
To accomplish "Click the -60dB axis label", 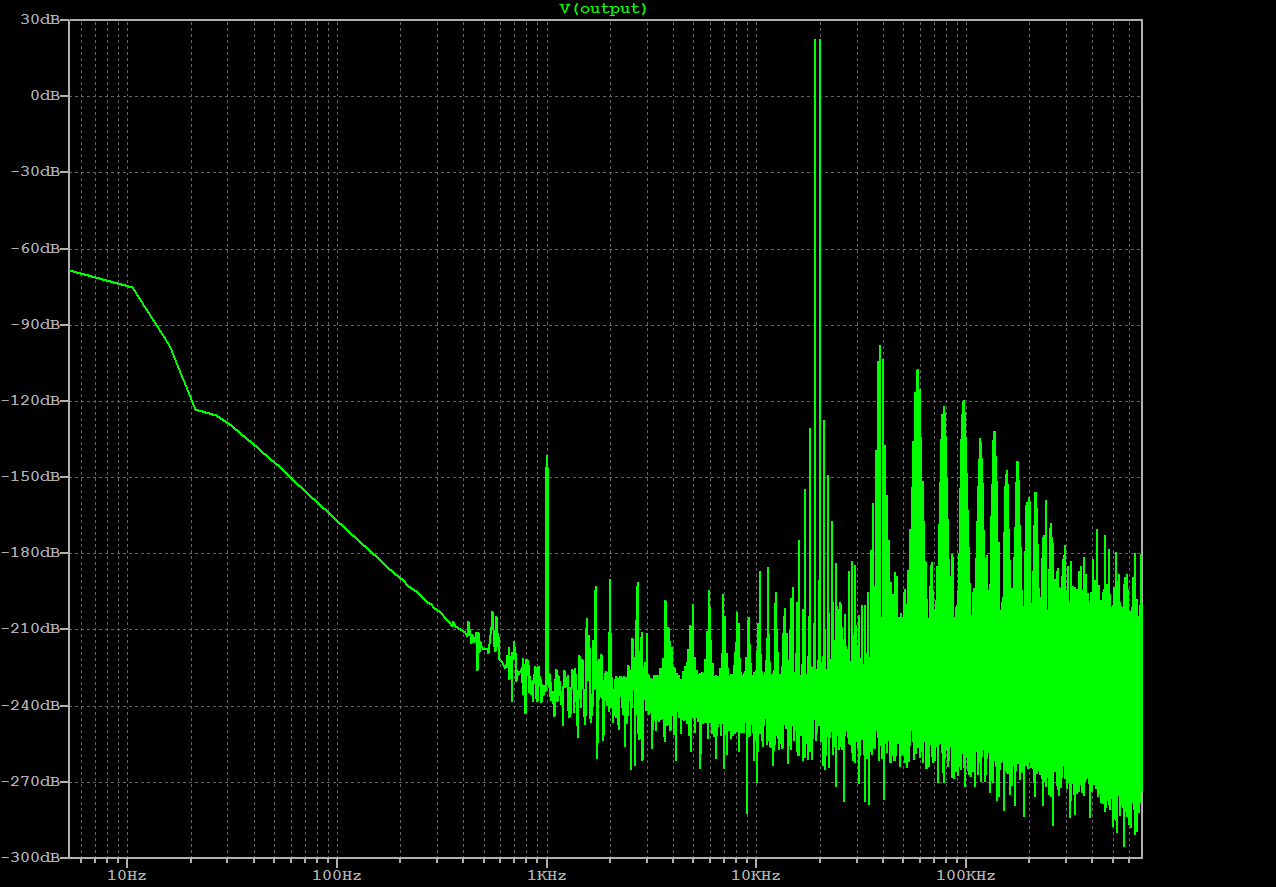I will tap(37, 248).
